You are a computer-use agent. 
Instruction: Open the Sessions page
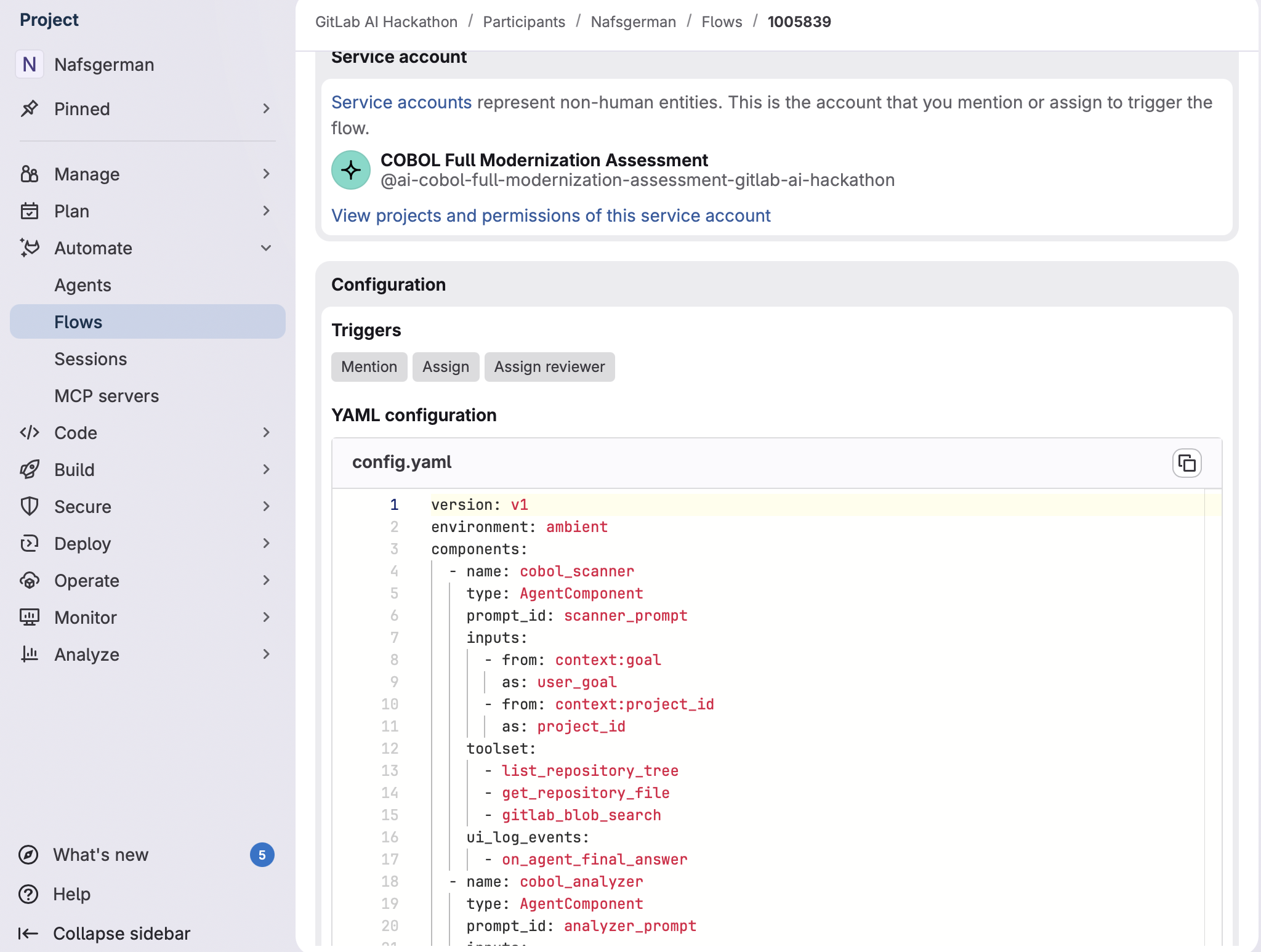pos(91,359)
